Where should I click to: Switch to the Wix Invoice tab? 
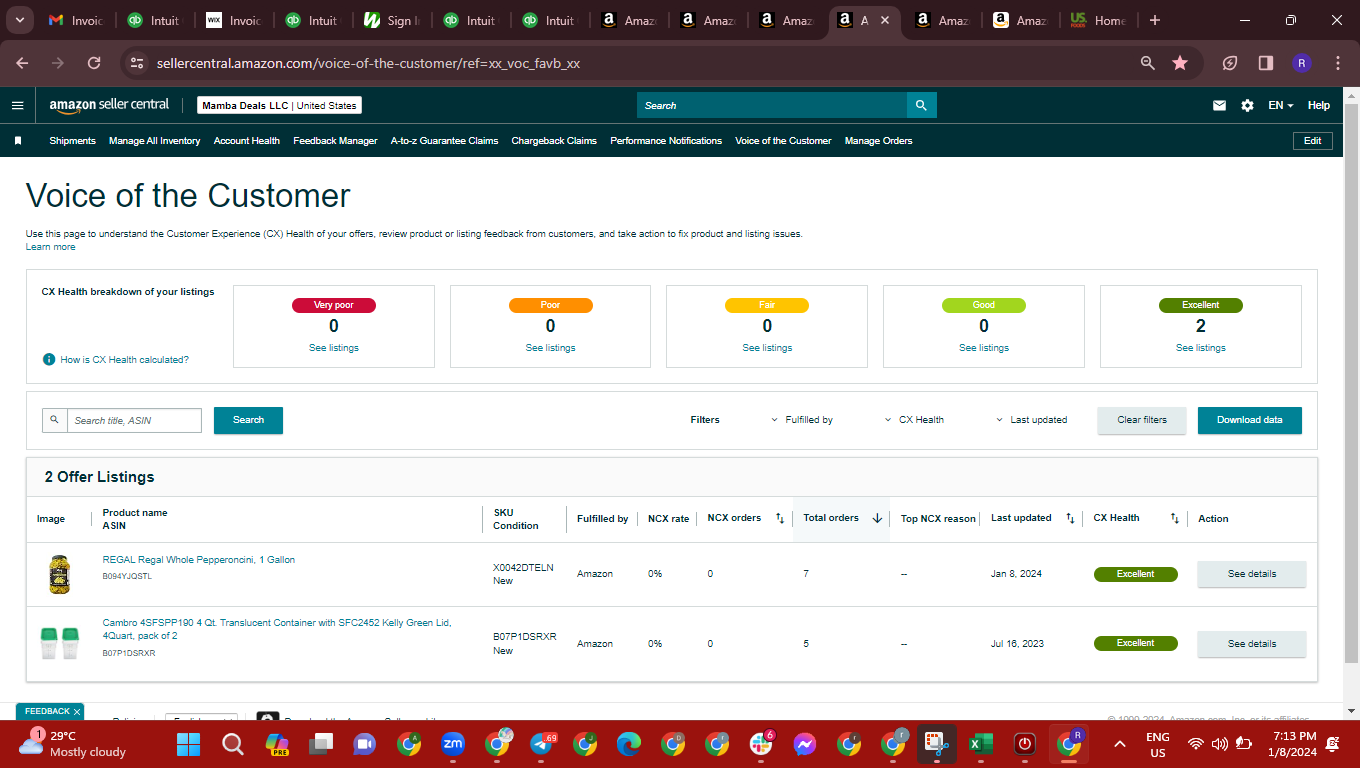pyautogui.click(x=234, y=20)
